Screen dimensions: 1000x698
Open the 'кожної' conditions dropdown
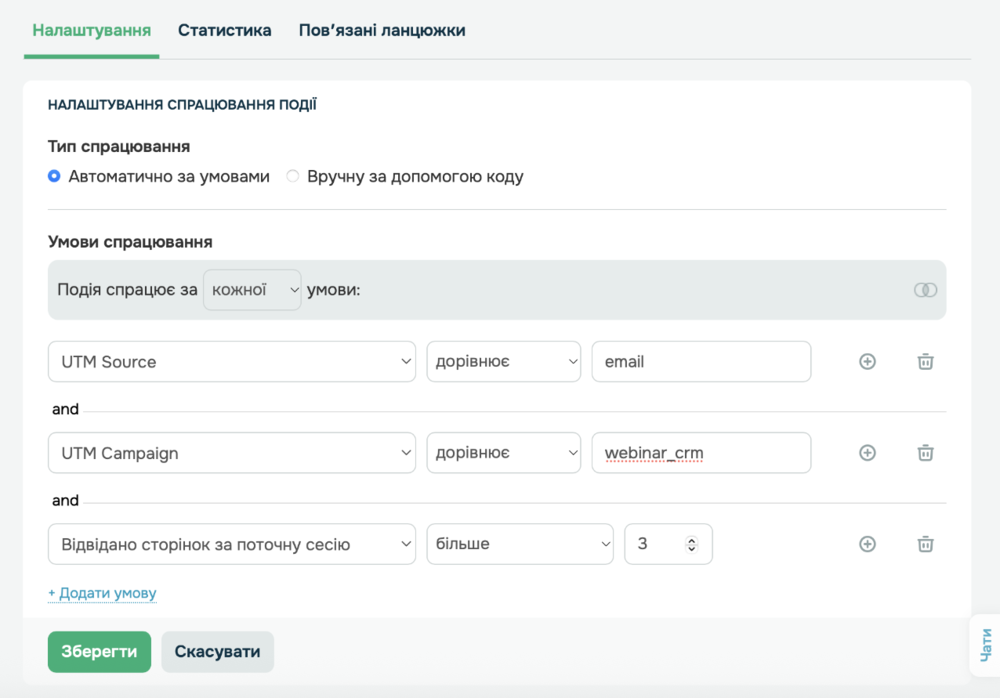coord(252,290)
